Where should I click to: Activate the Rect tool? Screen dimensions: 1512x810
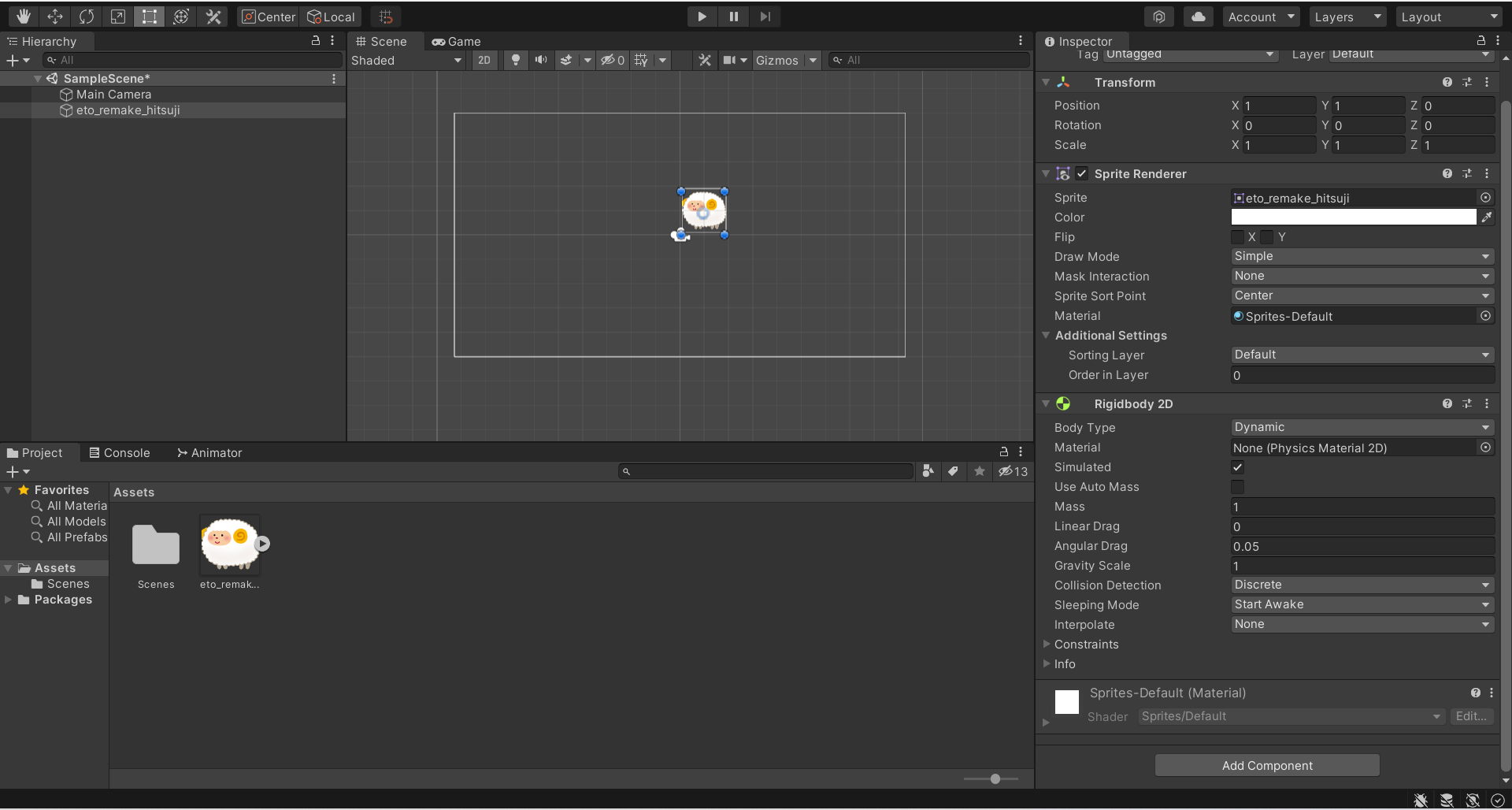pos(149,17)
